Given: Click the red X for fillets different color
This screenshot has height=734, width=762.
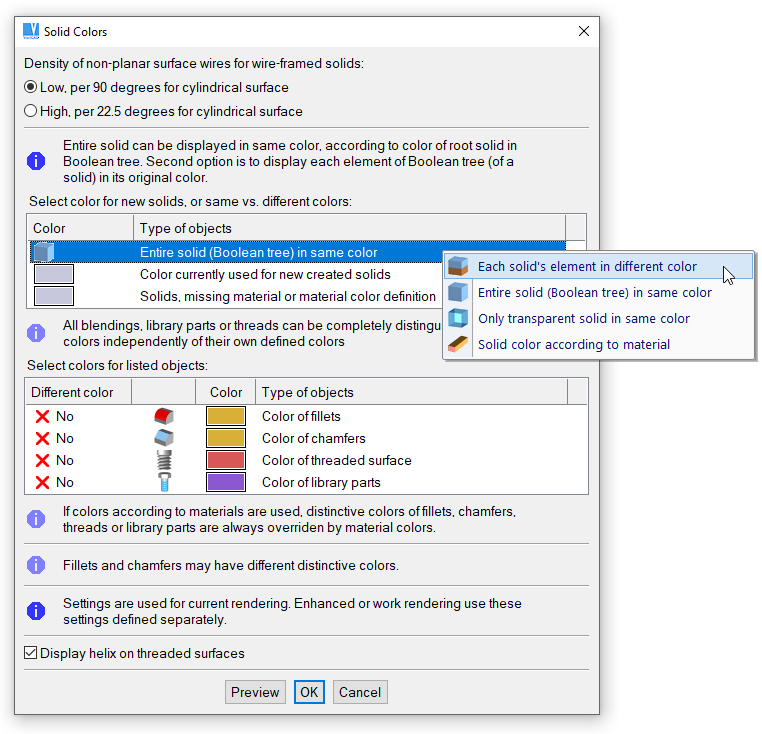Looking at the screenshot, I should (42, 416).
